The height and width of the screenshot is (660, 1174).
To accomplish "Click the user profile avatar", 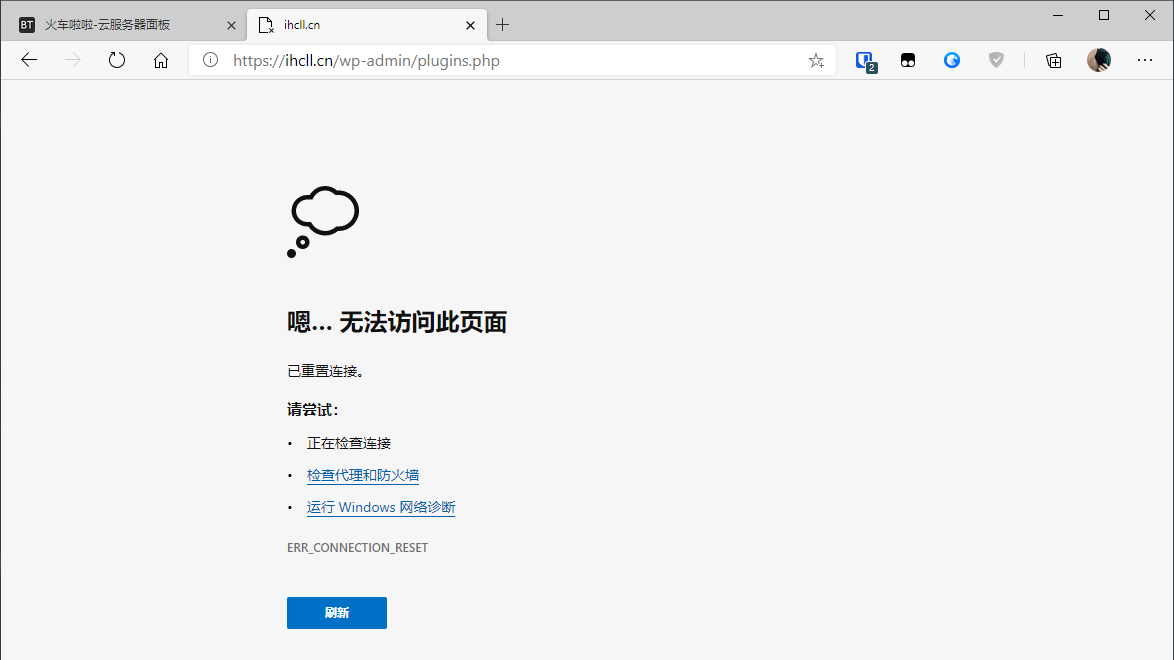I will coord(1098,60).
